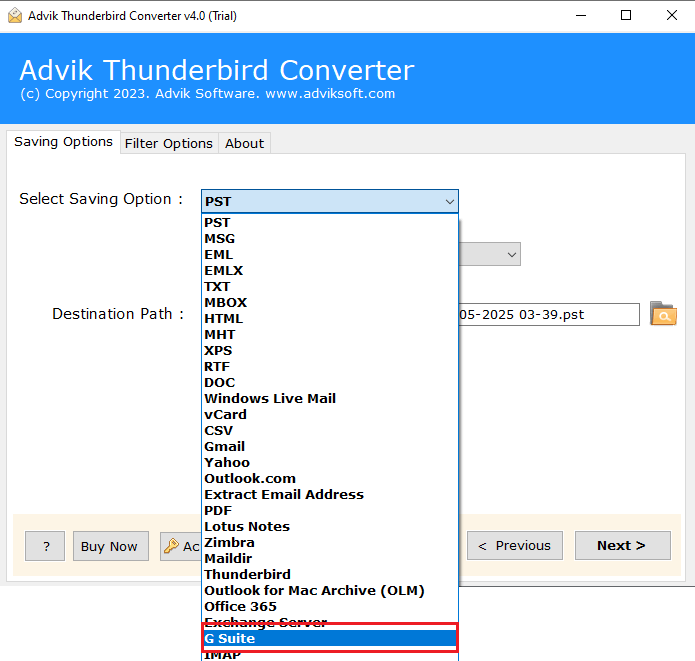Choose Office 365 from the list
This screenshot has width=695, height=661.
330,606
